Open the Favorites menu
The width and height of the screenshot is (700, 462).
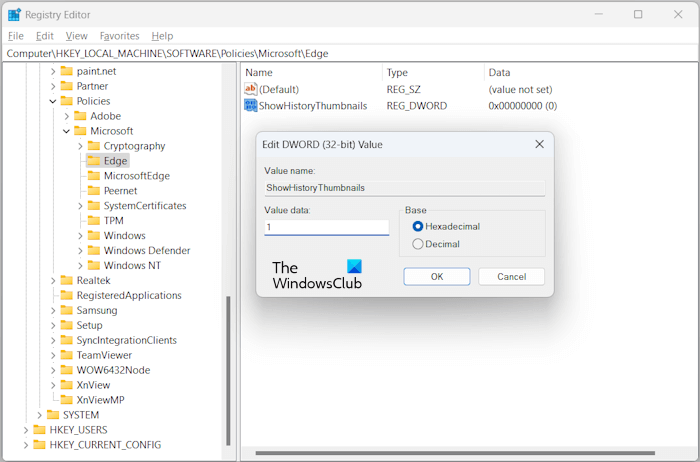click(119, 36)
